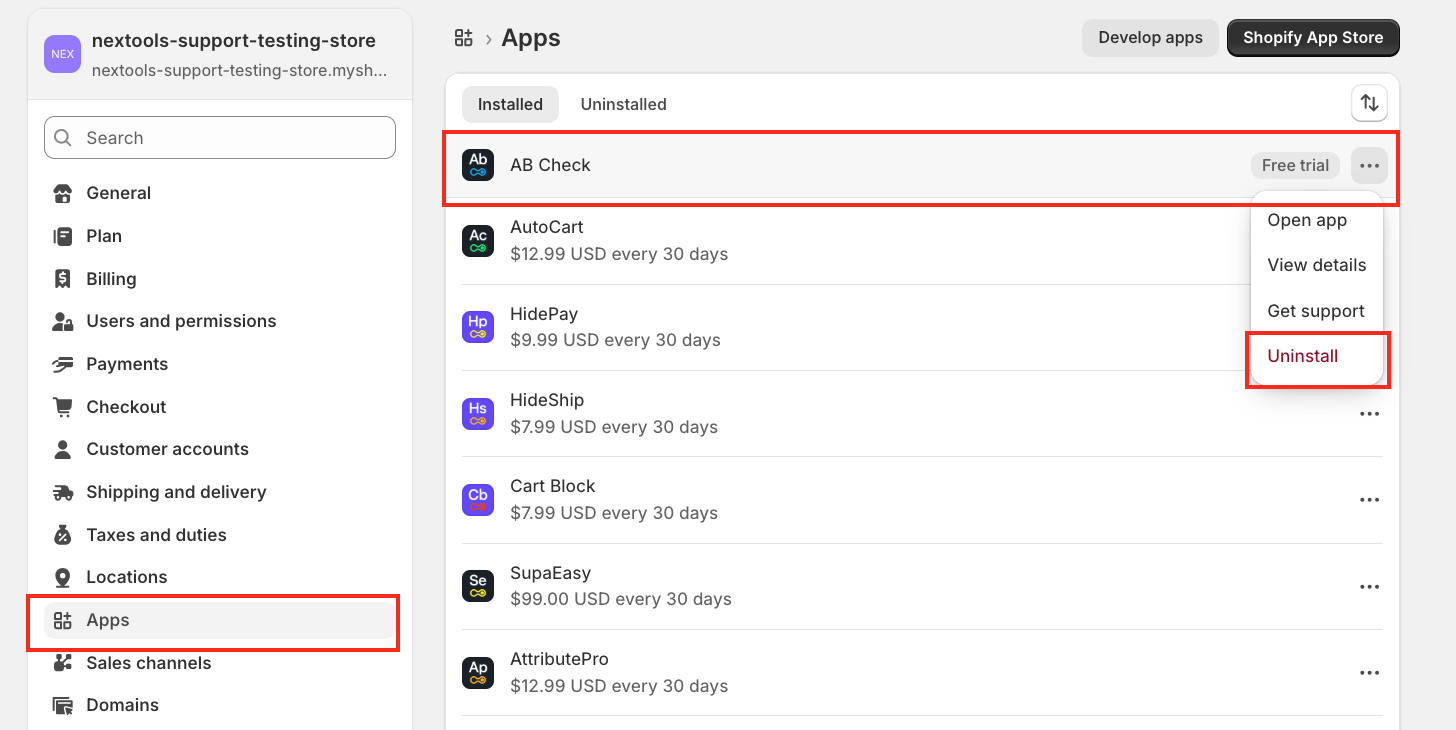Screen dimensions: 1456x730
Task: Select Uninstall from the context menu
Action: pos(1302,356)
